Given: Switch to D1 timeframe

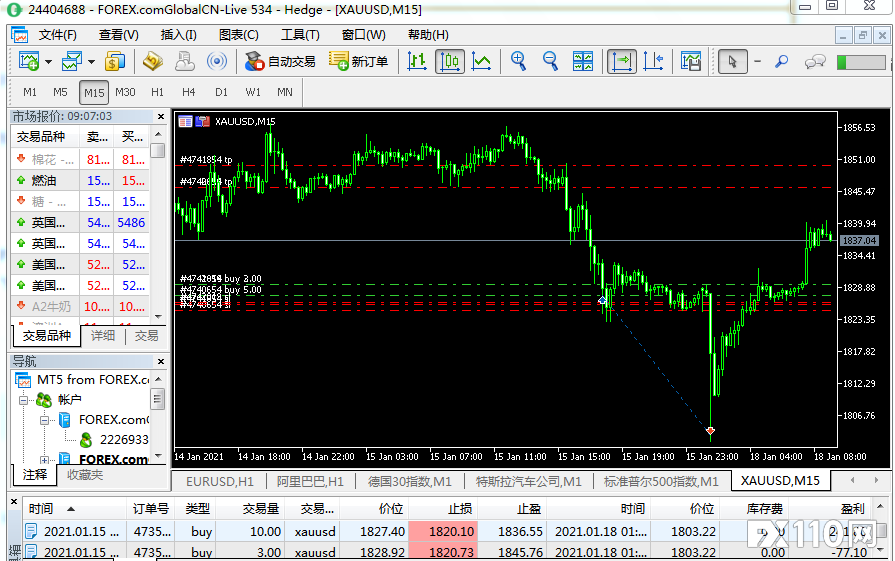Looking at the screenshot, I should 221,92.
